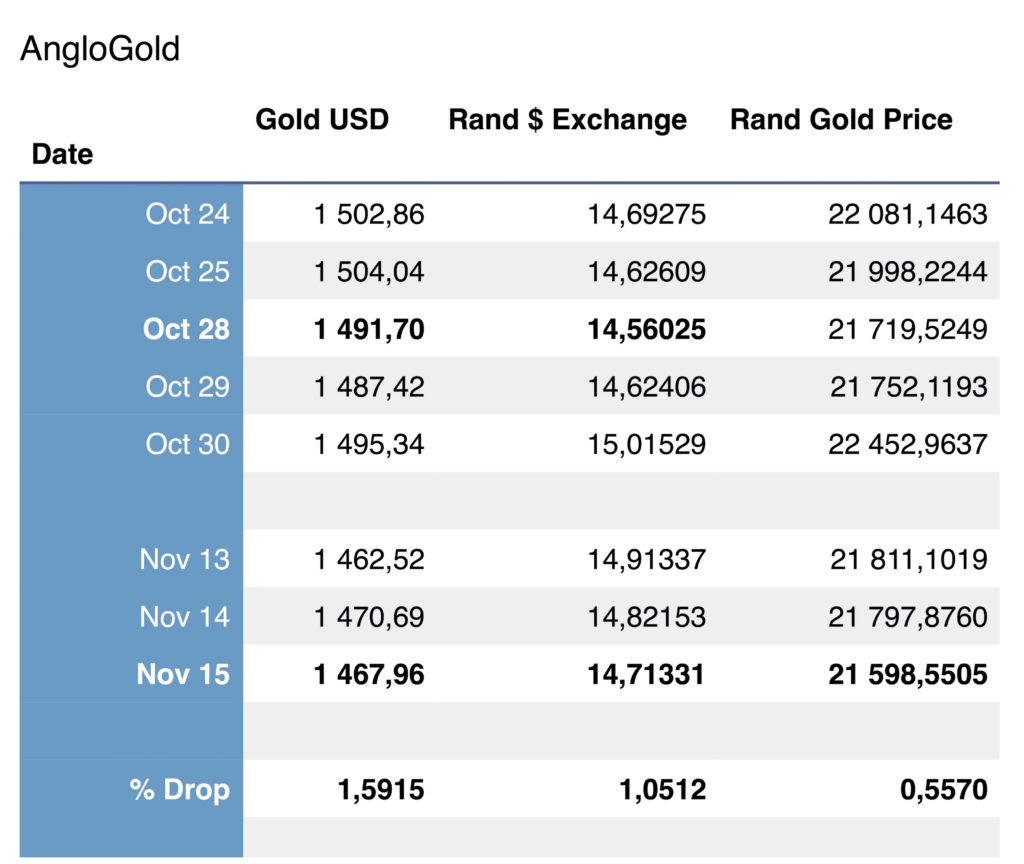This screenshot has width=1024, height=864.
Task: Click gold price 1 470,69
Action: click(x=369, y=617)
